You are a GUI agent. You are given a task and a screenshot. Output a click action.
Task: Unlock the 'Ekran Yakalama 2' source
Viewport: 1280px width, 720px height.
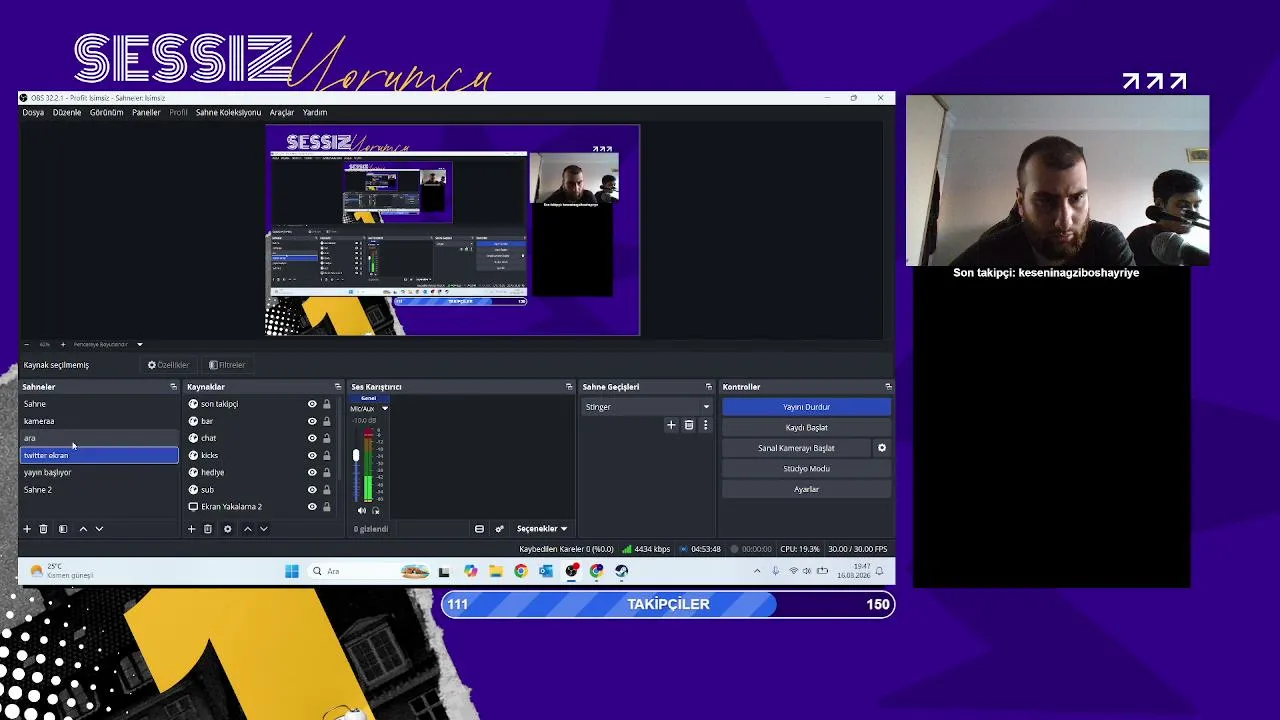tap(326, 507)
